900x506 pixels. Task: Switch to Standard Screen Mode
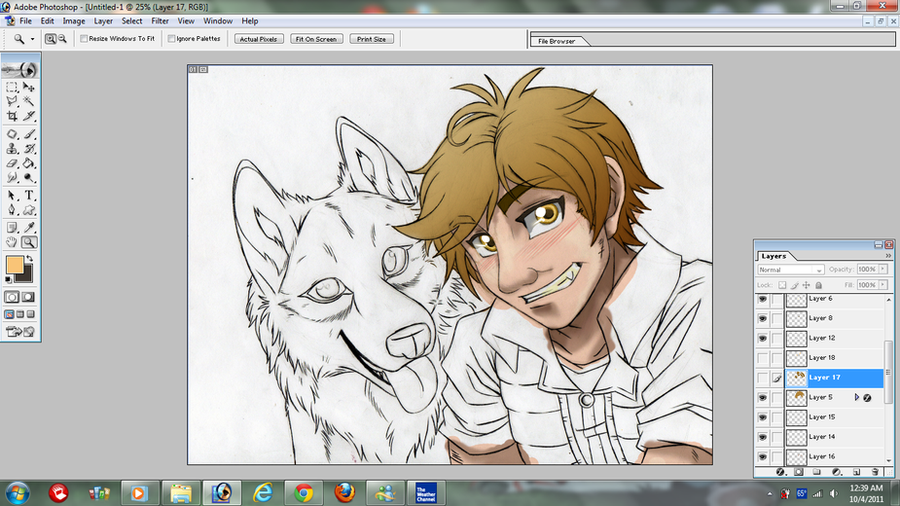[10, 314]
